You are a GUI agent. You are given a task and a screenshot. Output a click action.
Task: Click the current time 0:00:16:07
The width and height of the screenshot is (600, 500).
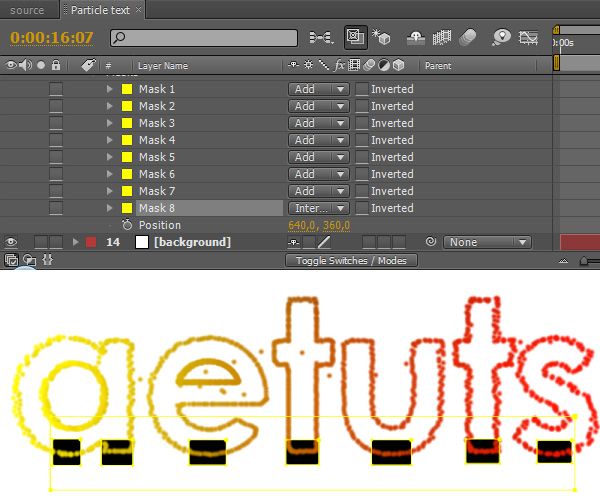tap(52, 37)
